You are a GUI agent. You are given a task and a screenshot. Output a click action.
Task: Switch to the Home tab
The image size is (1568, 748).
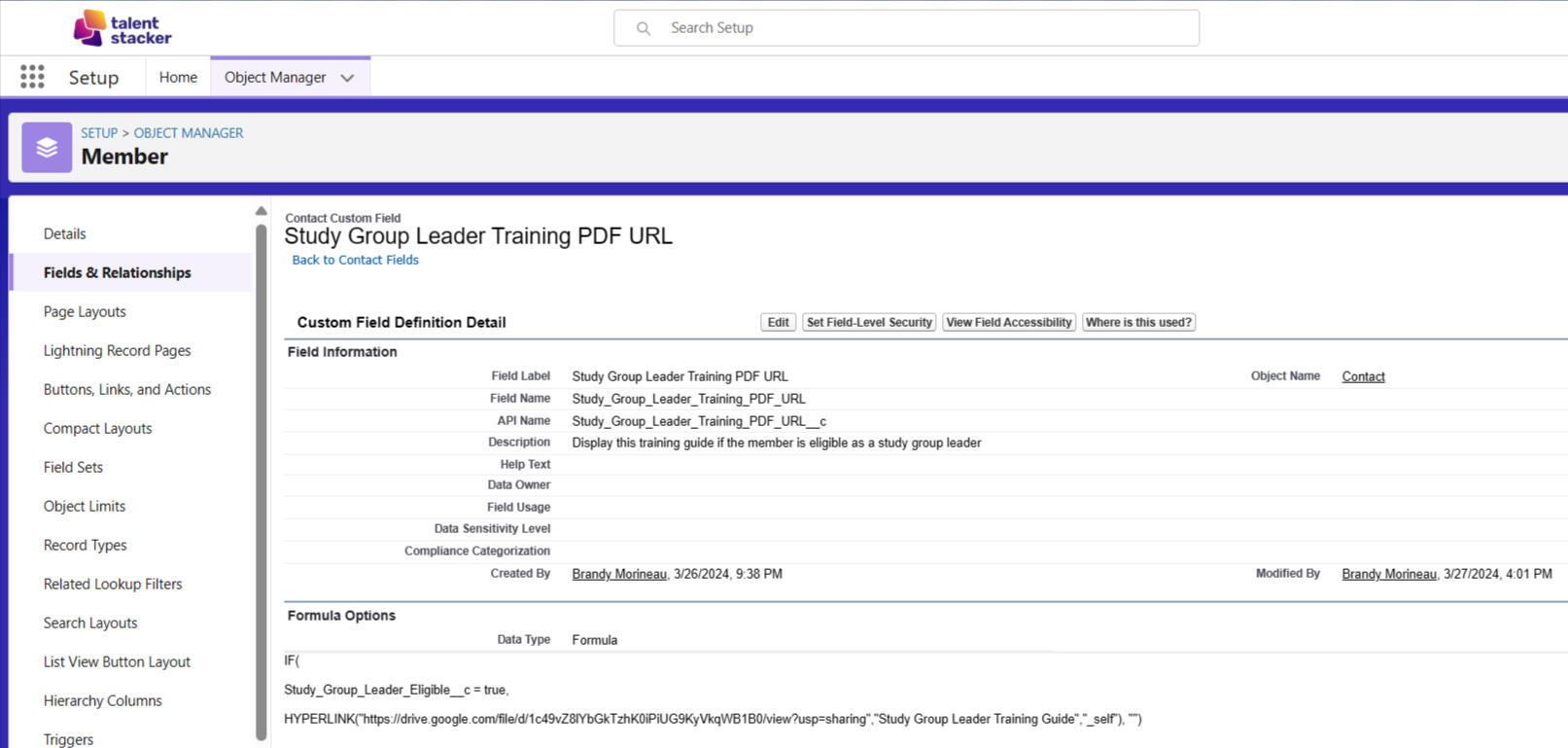click(x=178, y=77)
